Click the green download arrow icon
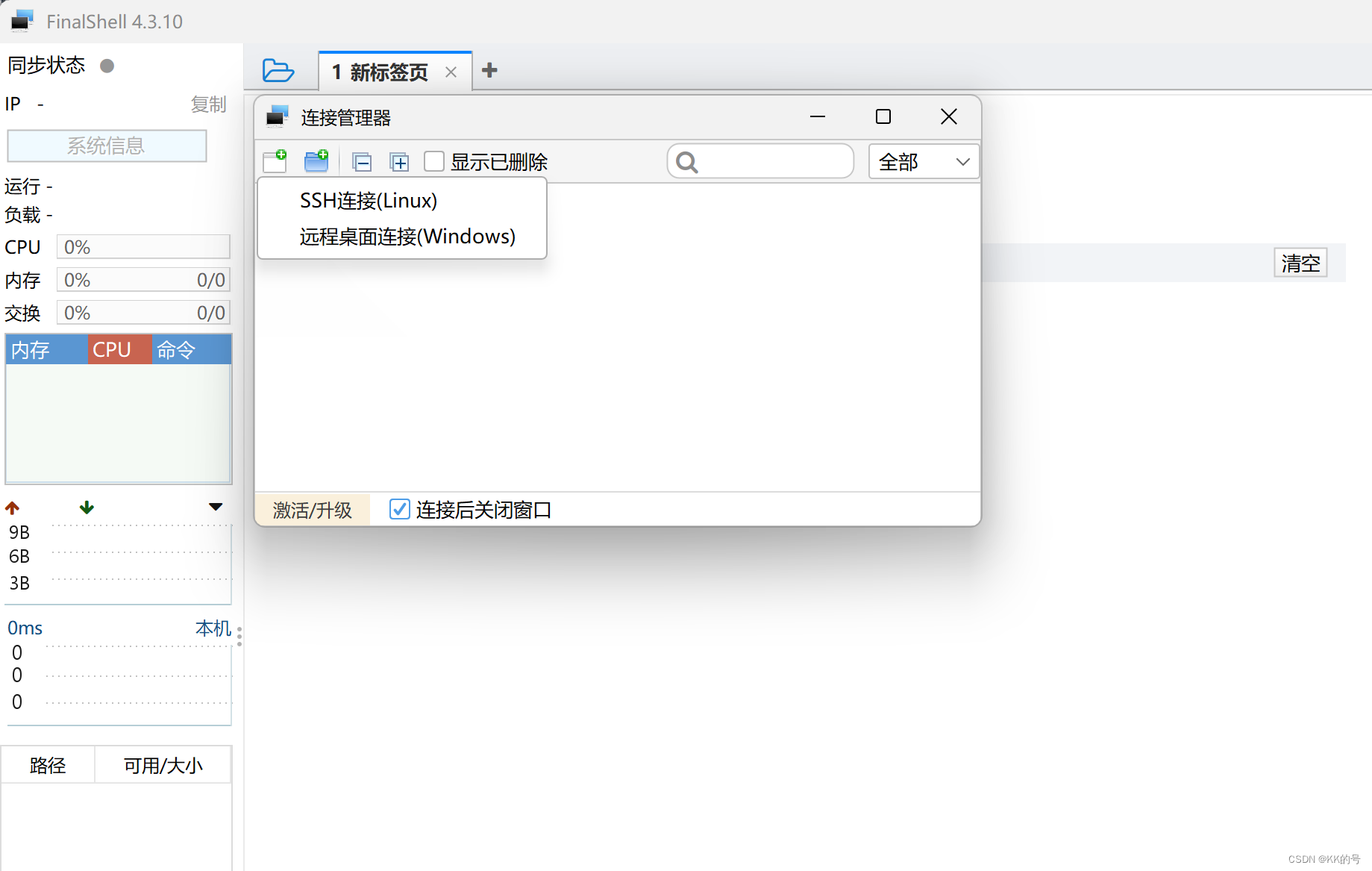Image resolution: width=1372 pixels, height=871 pixels. [87, 508]
